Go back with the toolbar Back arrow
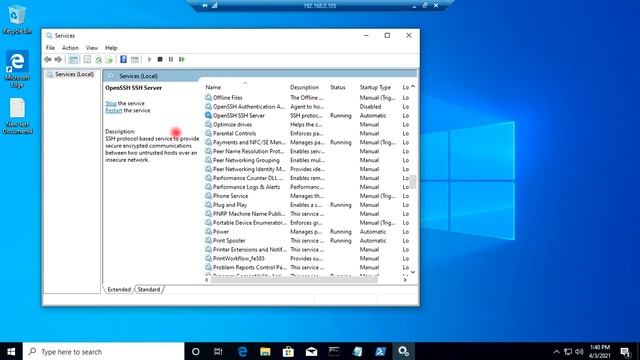Image resolution: width=640 pixels, height=360 pixels. tap(48, 60)
